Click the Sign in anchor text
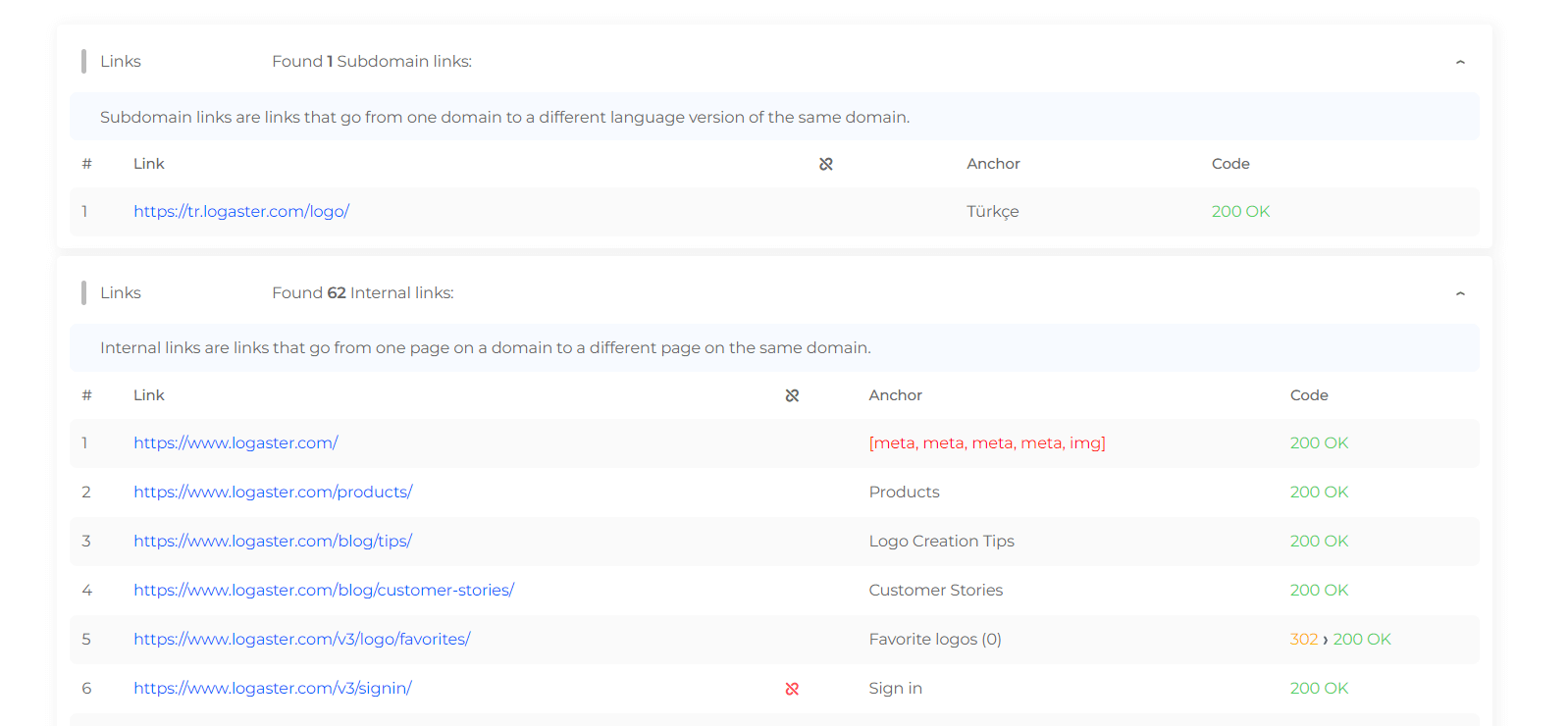 (895, 688)
